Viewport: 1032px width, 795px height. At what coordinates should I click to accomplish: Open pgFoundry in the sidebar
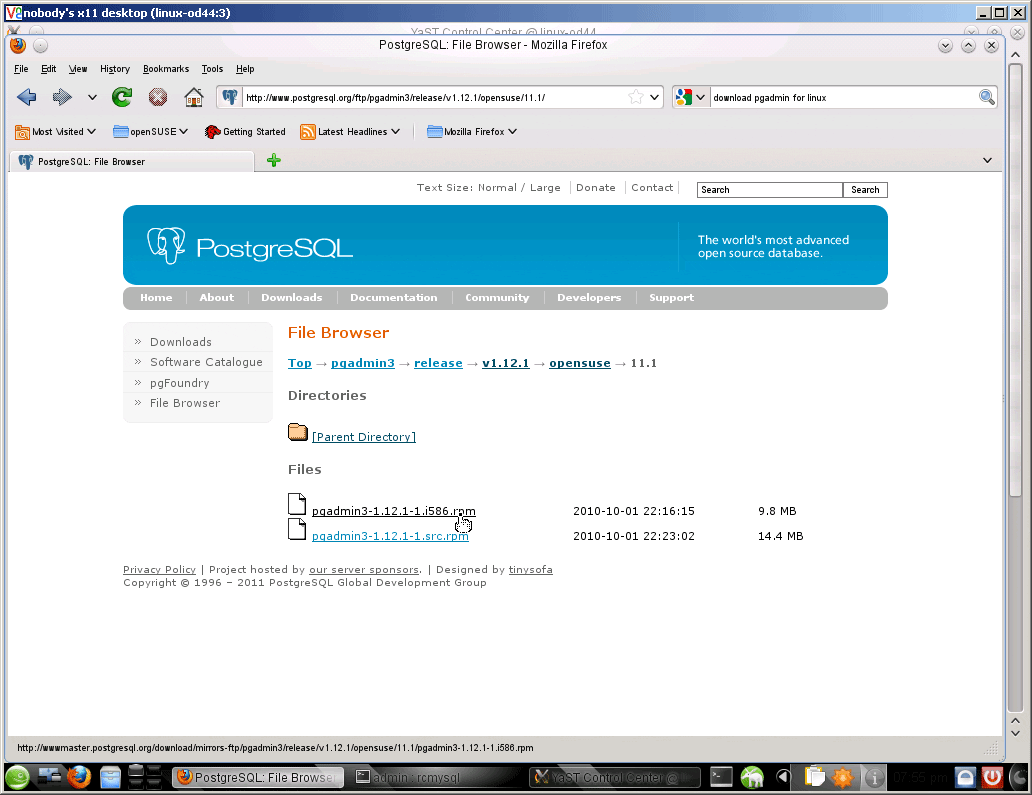coord(180,383)
